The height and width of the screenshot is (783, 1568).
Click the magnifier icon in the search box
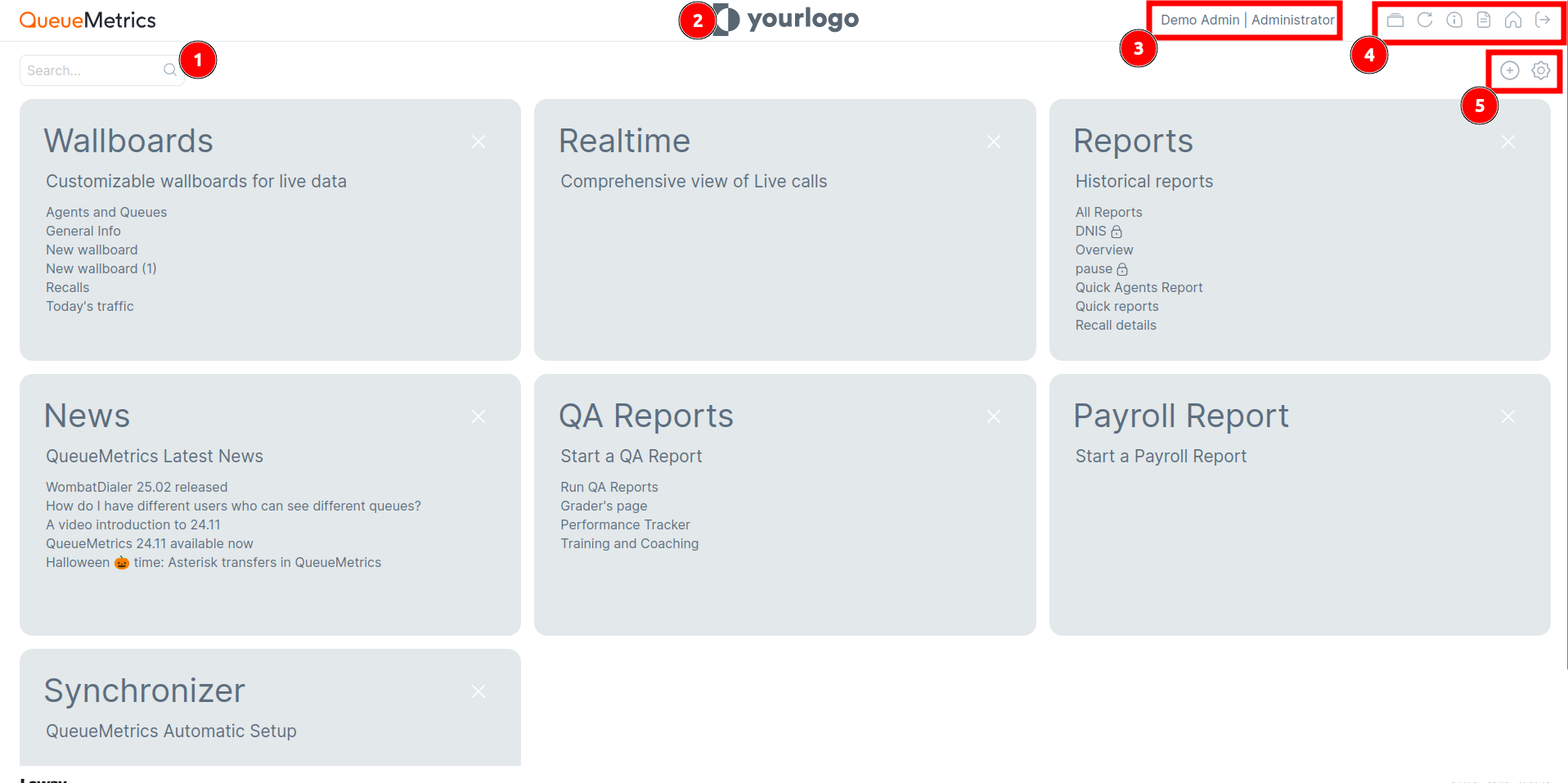pos(169,70)
